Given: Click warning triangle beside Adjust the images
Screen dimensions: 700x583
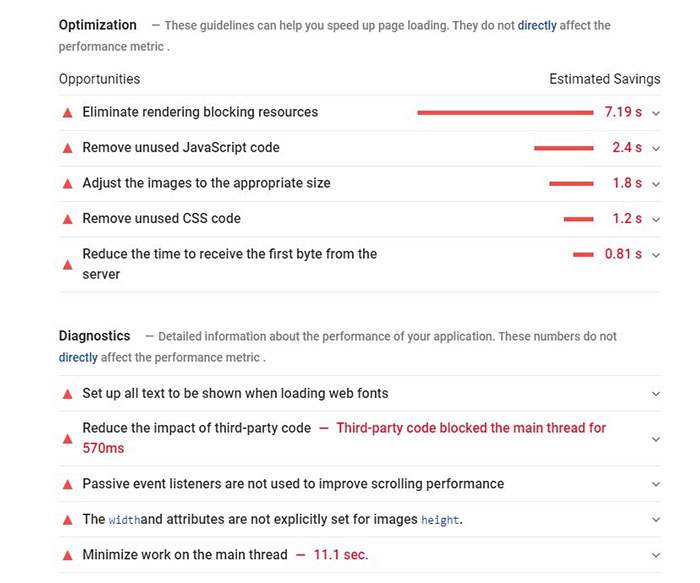Looking at the screenshot, I should 68,184.
